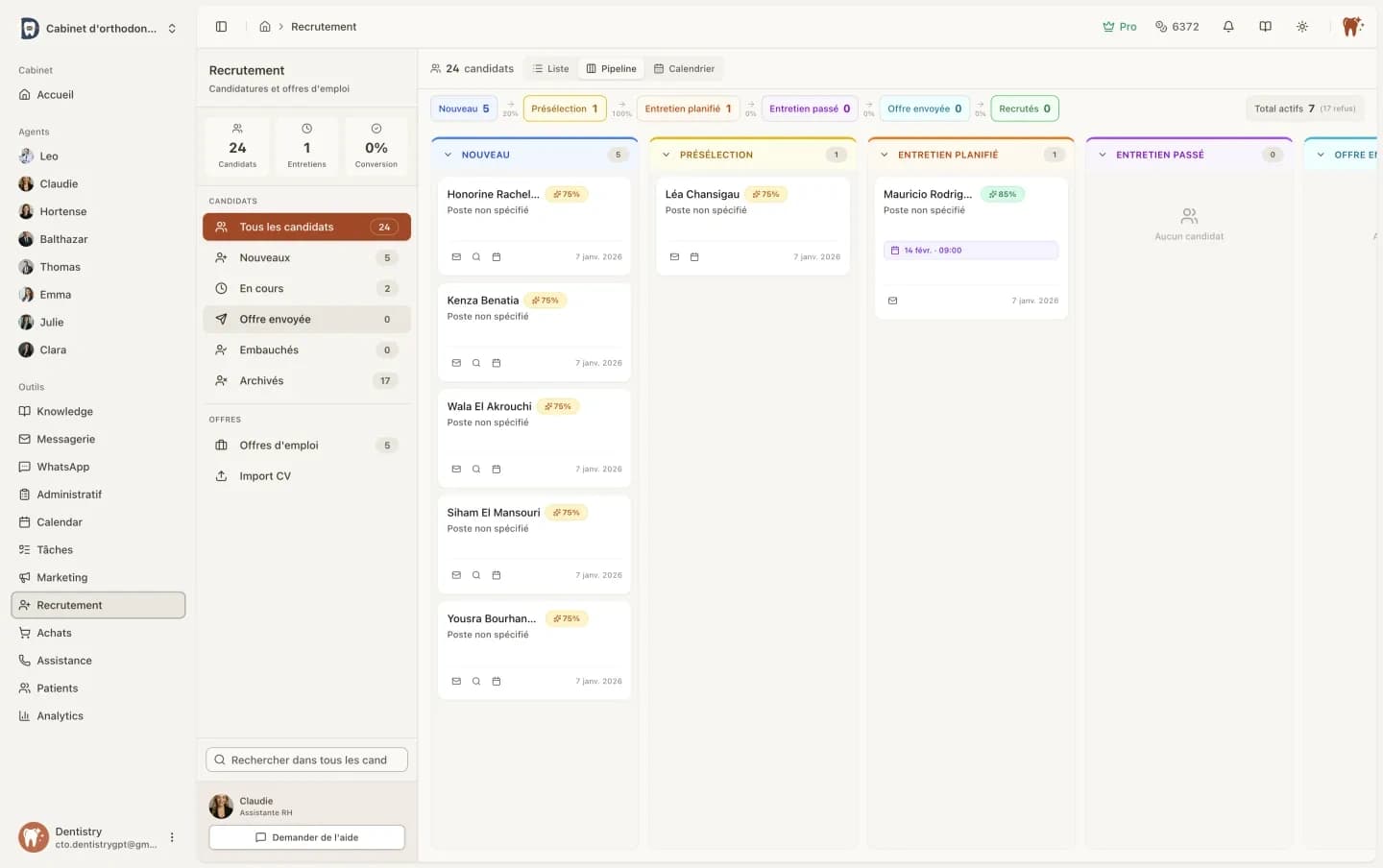
Task: Click the mail icon on Mauricio Rodrig's card
Action: pyautogui.click(x=892, y=301)
